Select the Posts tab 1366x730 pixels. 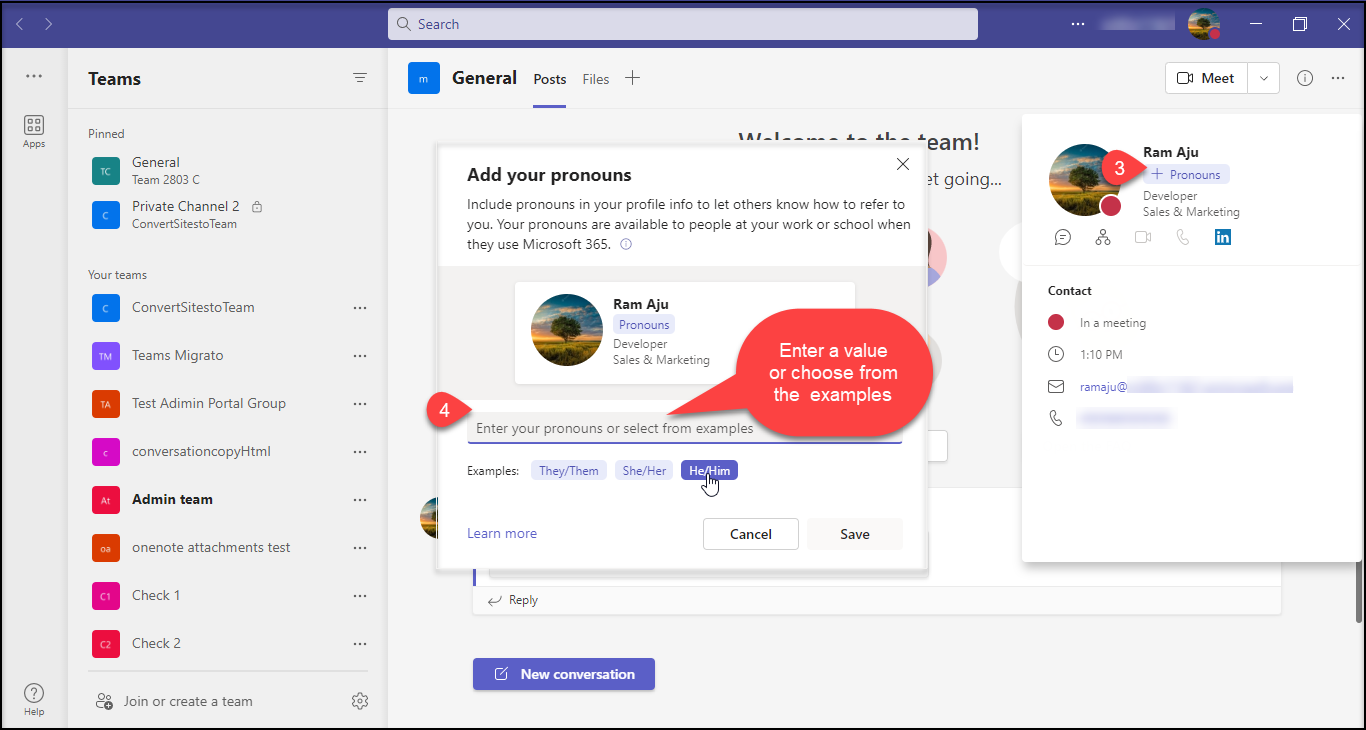pyautogui.click(x=549, y=79)
